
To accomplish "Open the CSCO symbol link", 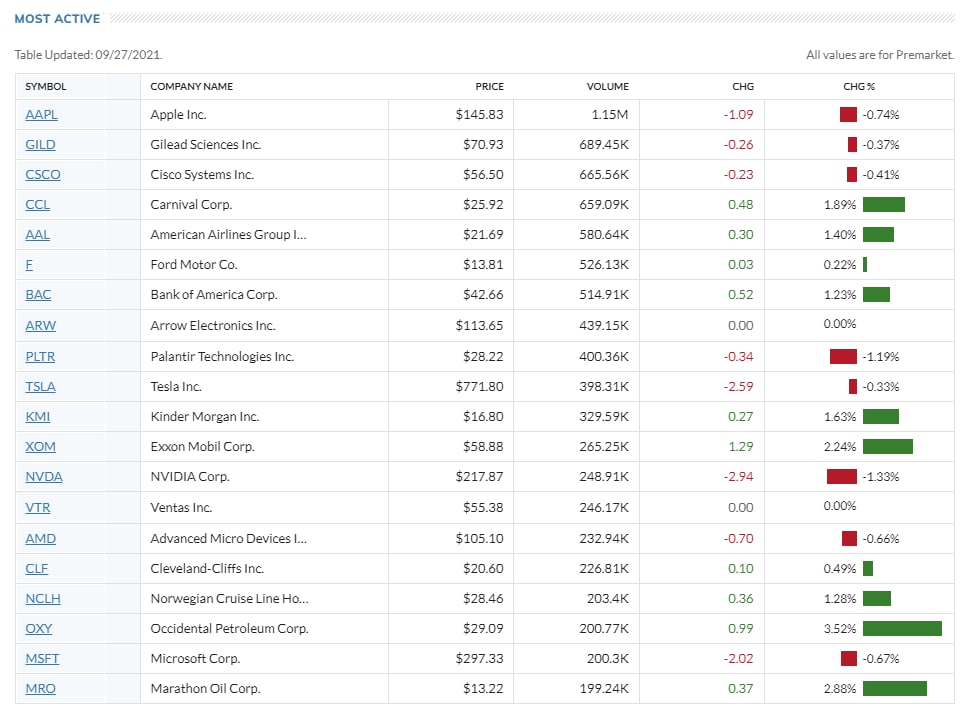I will [x=43, y=175].
